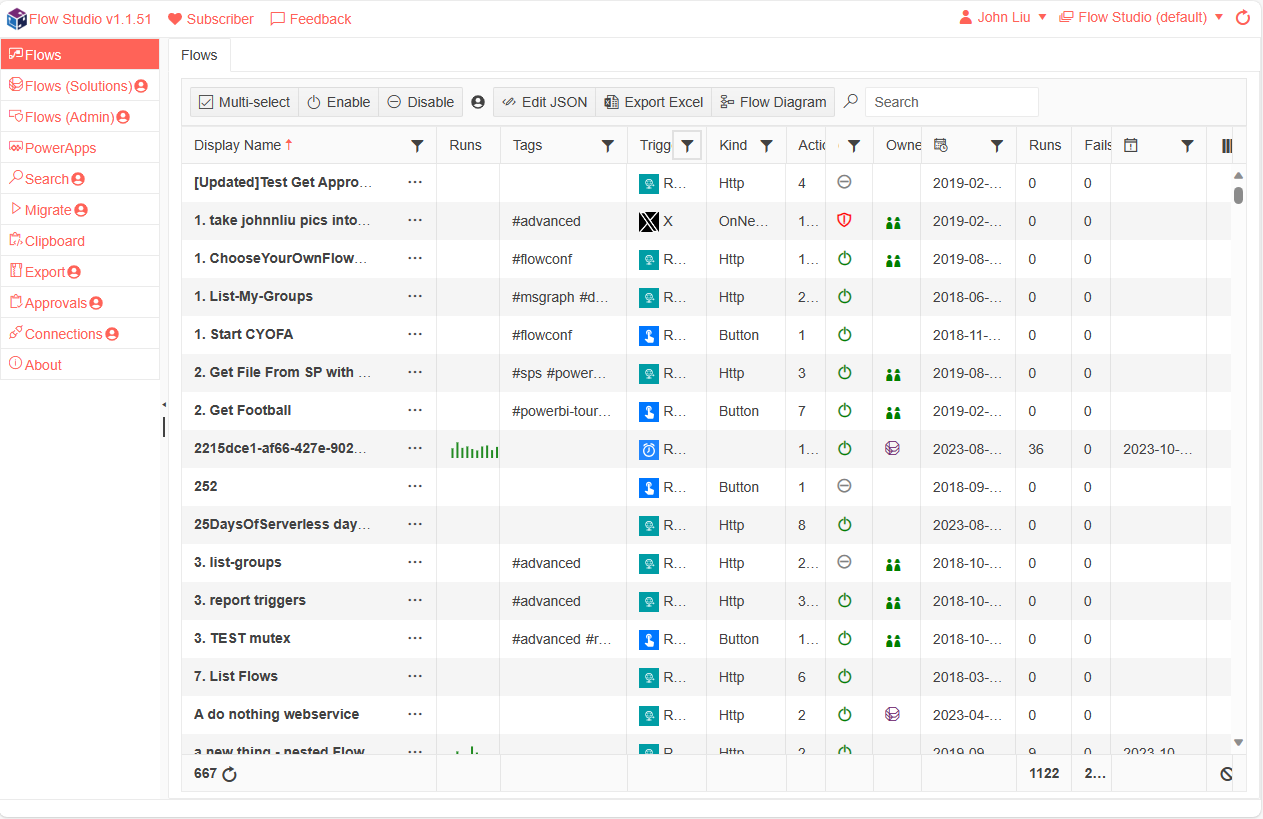Click the columns chooser icon in grid header
1263x819 pixels.
point(1227,146)
